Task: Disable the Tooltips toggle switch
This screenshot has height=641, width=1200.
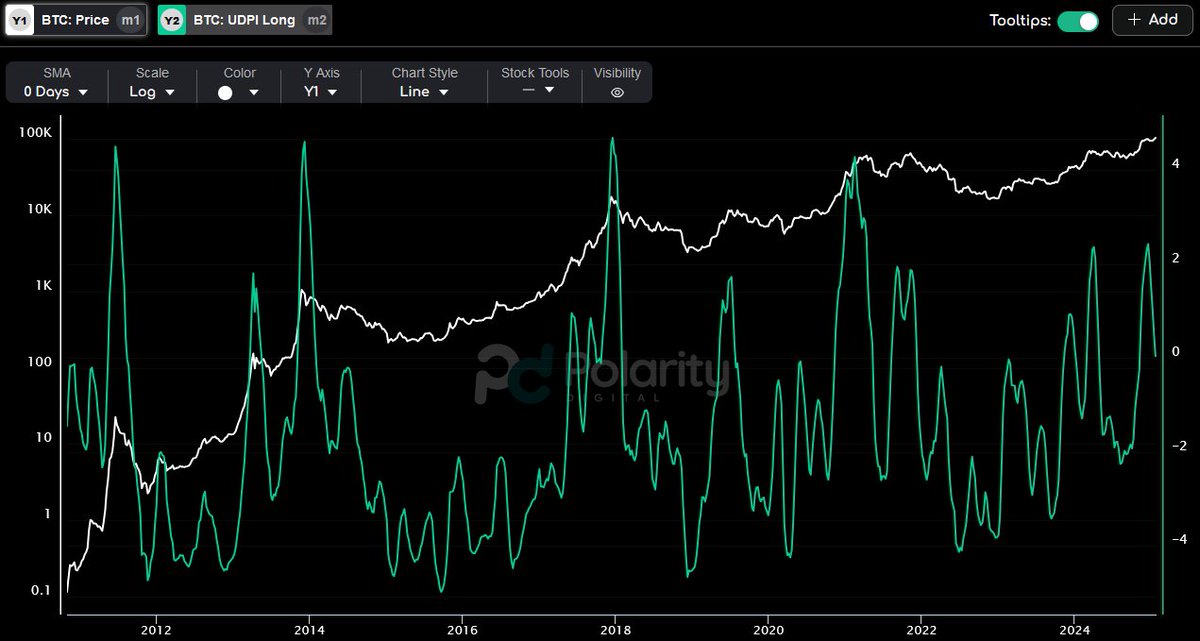Action: 1078,19
